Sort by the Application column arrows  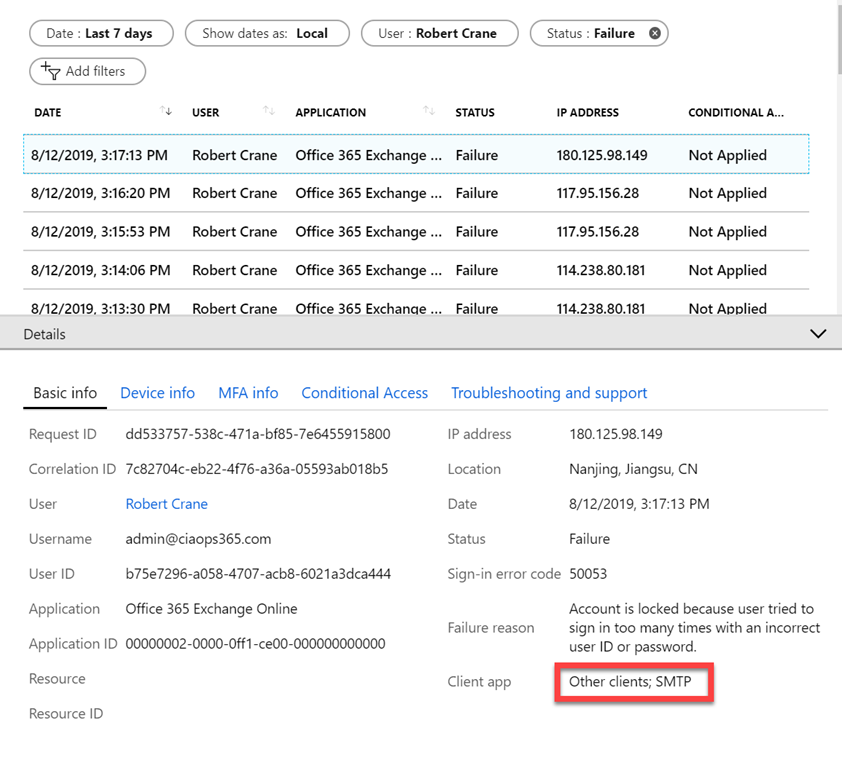point(429,111)
